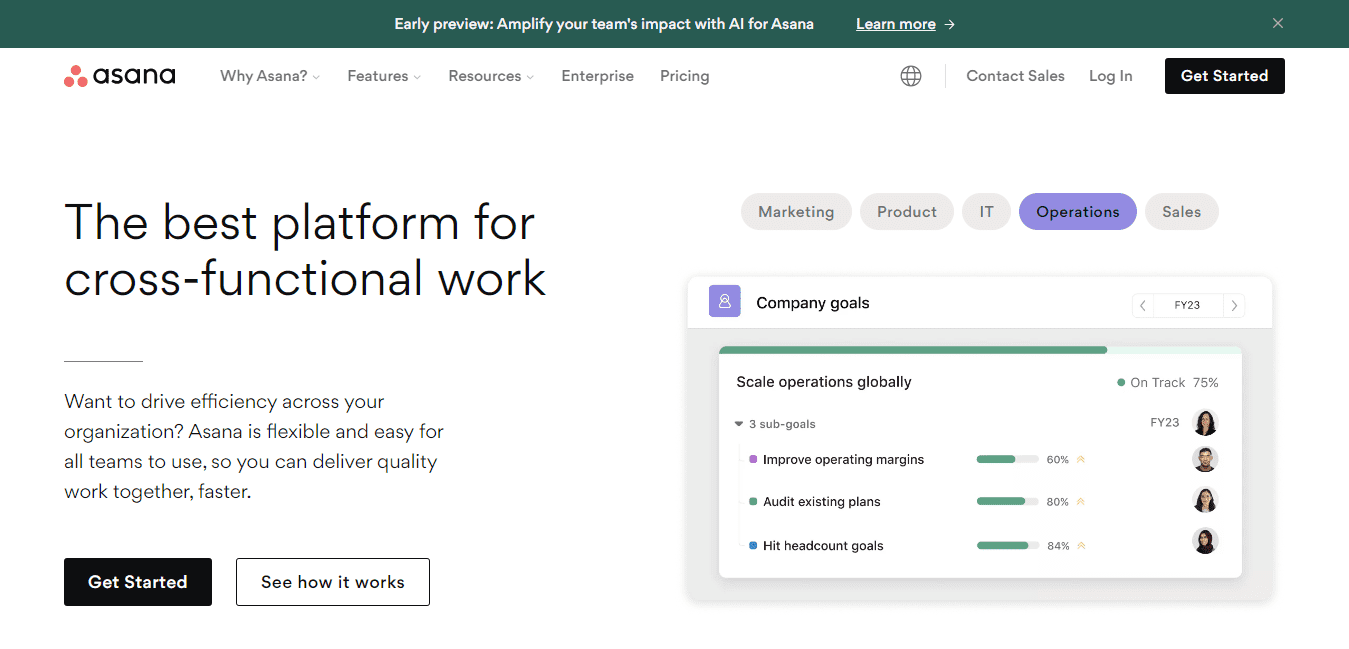Click avatar for Hit headcount goals
1349x649 pixels.
[x=1206, y=541]
